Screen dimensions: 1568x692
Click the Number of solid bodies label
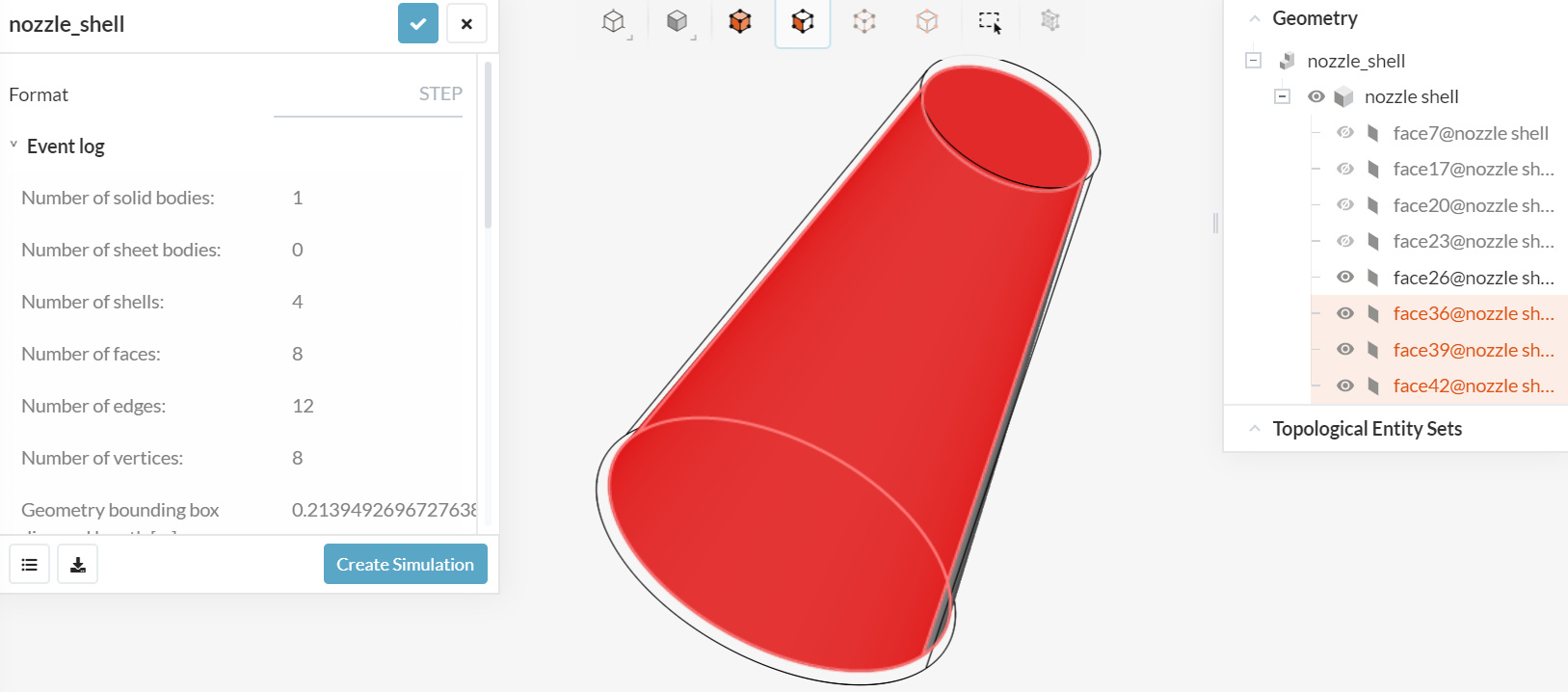click(x=118, y=198)
